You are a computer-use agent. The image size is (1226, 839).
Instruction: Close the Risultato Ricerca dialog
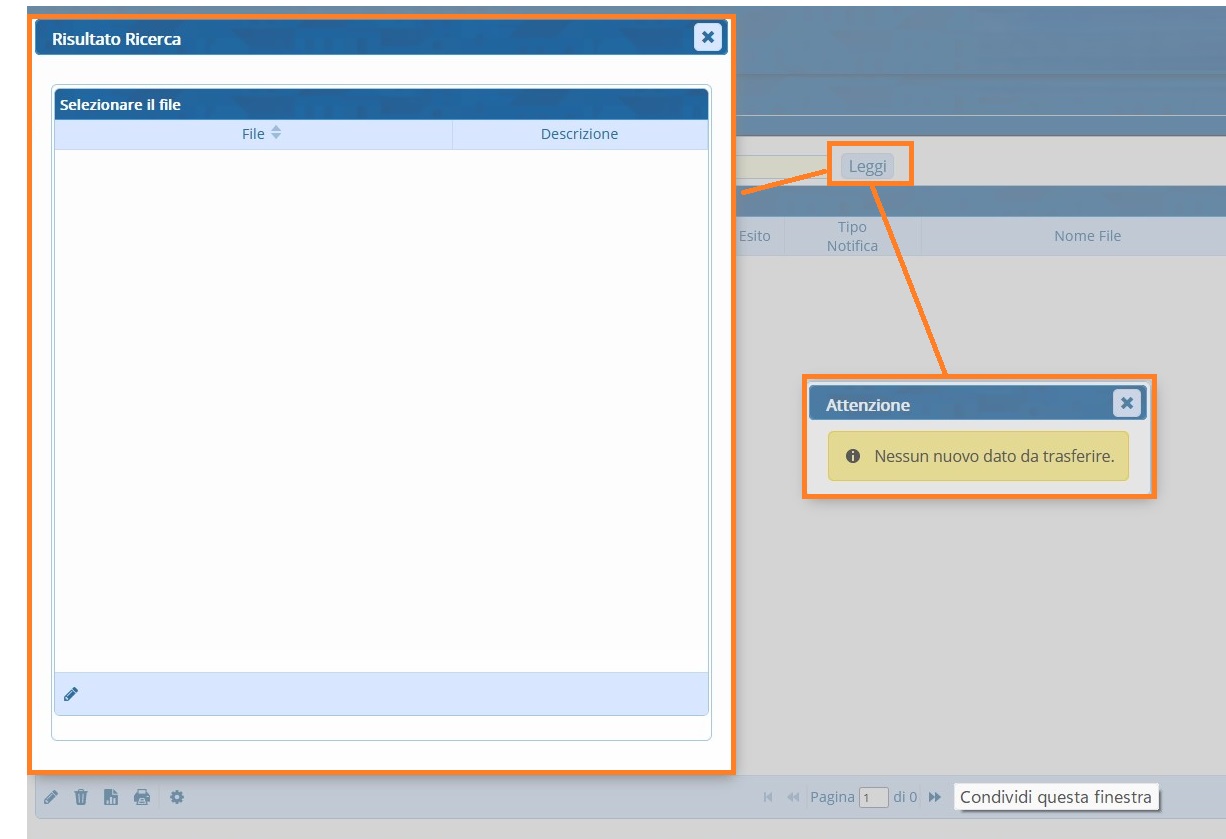click(707, 37)
